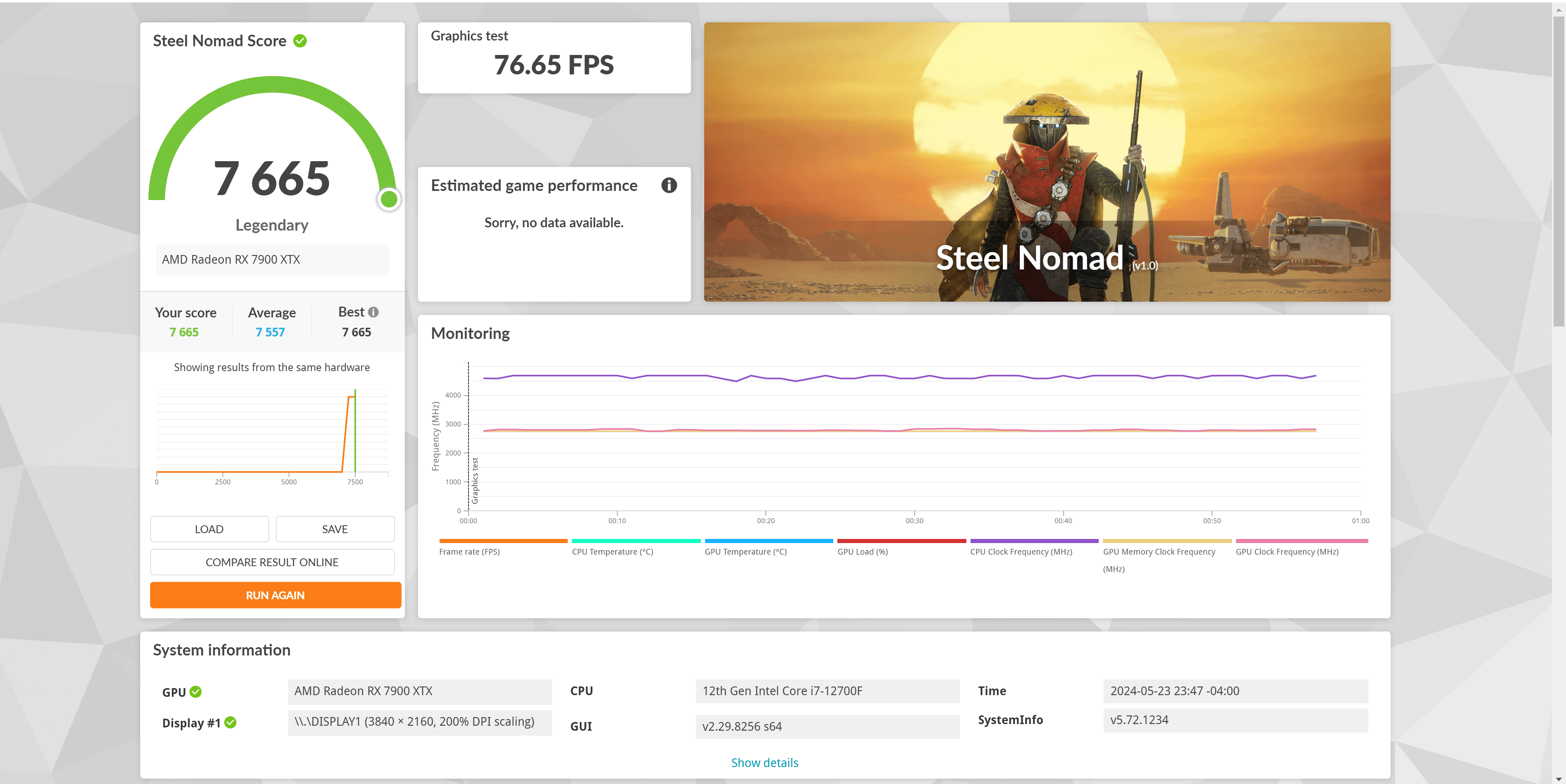
Task: Click 'Sorry, no data available.' message
Action: click(x=554, y=223)
